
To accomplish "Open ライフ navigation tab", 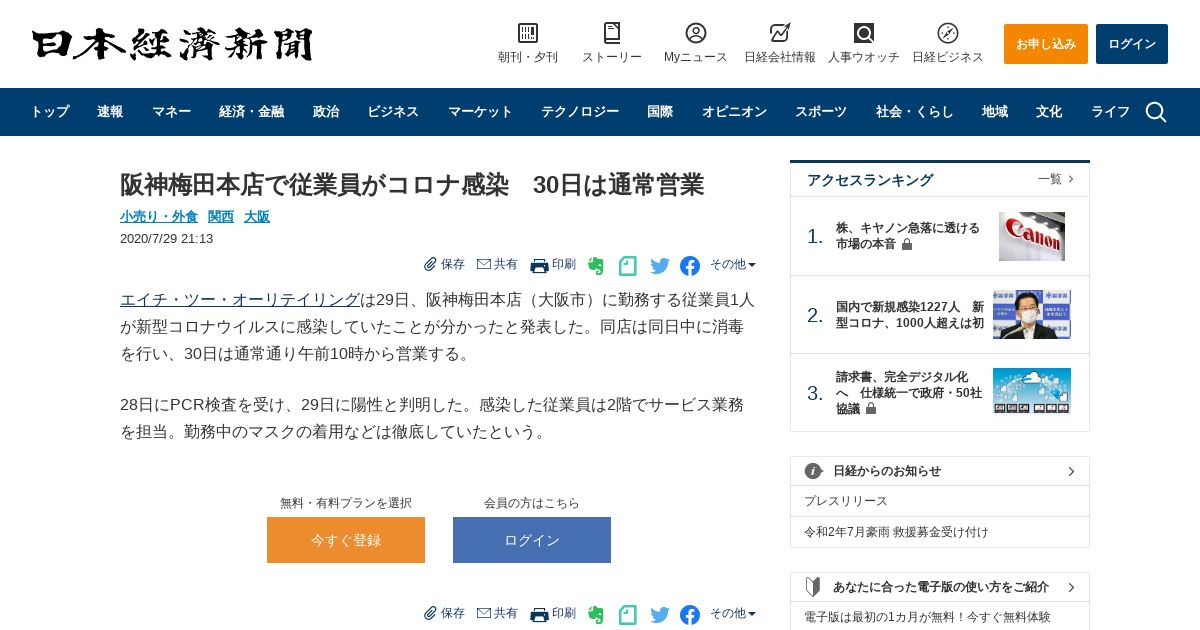I will point(1110,112).
